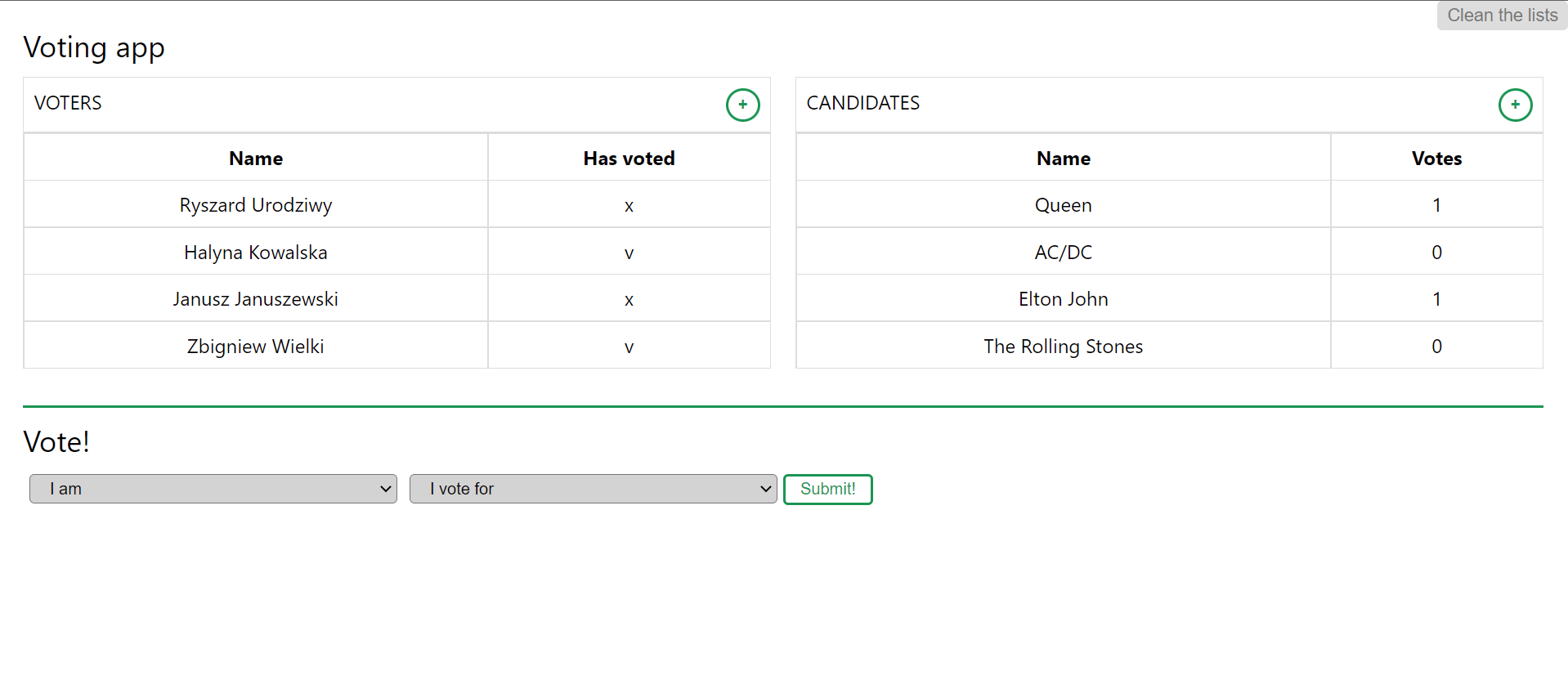The image size is (1568, 689).
Task: Click the Elton John candidate name
Action: point(1064,299)
